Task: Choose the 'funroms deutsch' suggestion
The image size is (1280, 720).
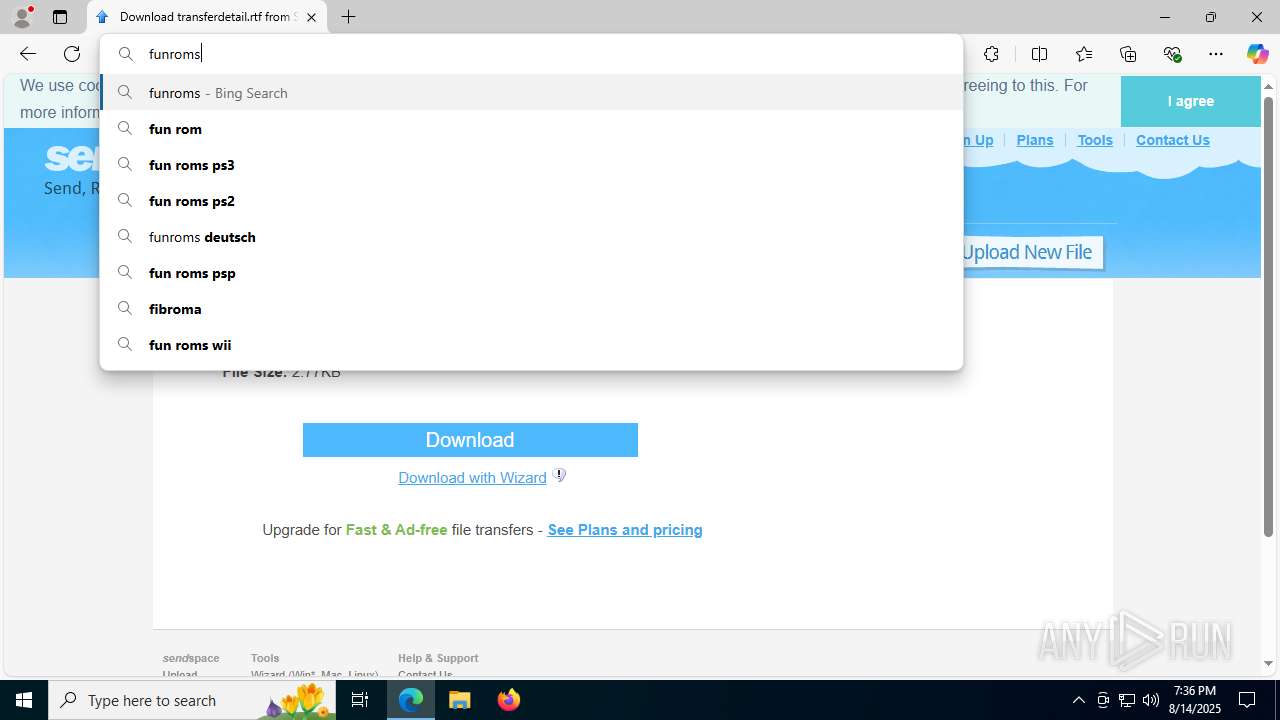Action: (x=531, y=237)
